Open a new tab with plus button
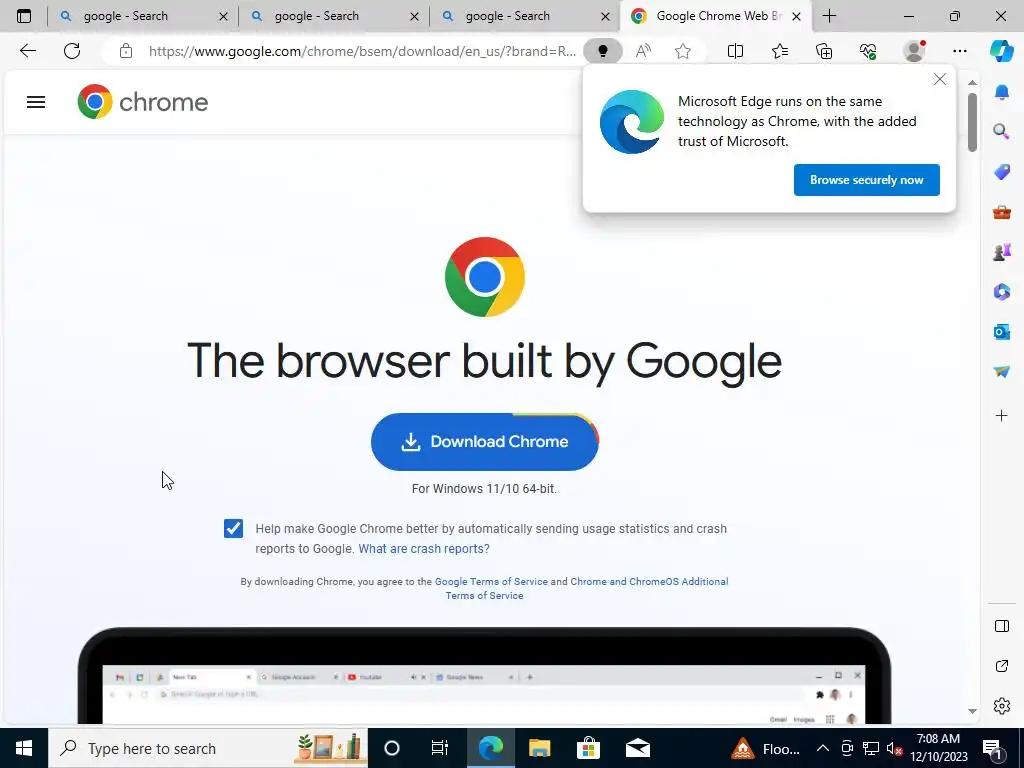The height and width of the screenshot is (768, 1024). (x=829, y=16)
